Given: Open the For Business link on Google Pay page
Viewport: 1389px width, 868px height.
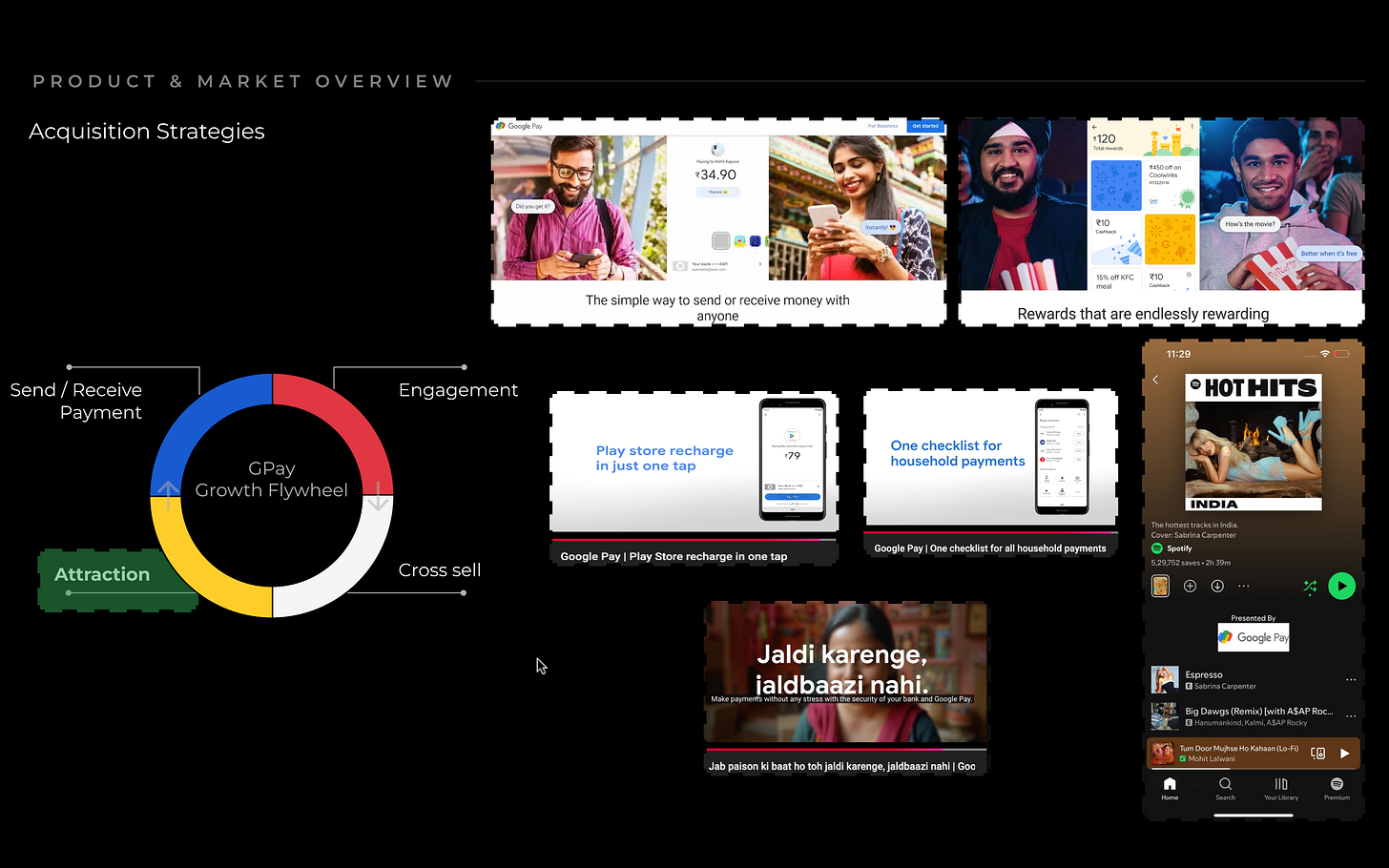Looking at the screenshot, I should (882, 126).
